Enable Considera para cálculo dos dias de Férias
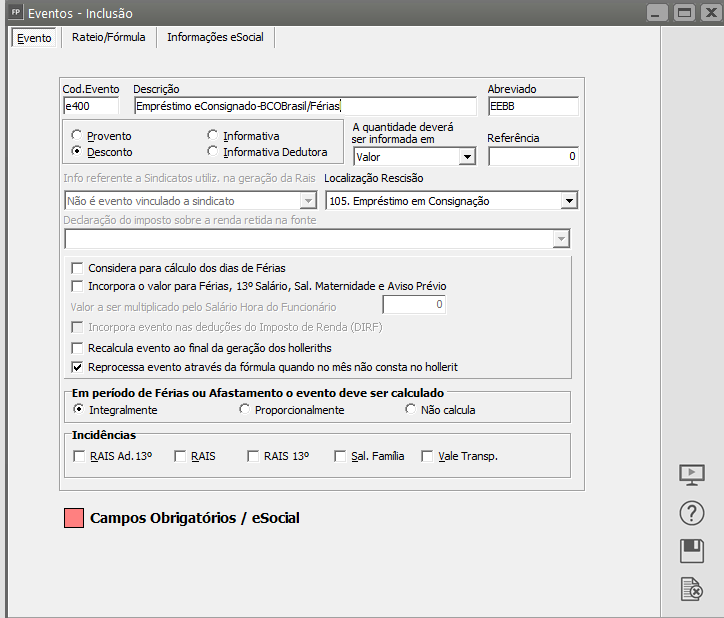 tap(78, 268)
